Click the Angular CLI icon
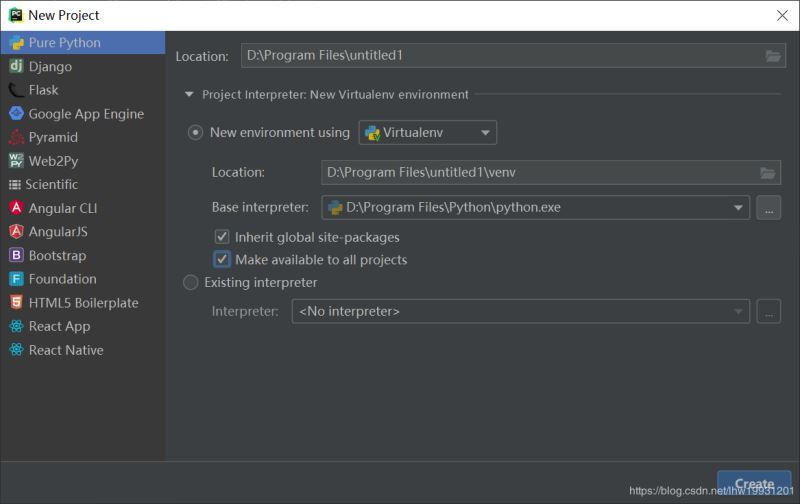This screenshot has height=504, width=800. coord(16,208)
